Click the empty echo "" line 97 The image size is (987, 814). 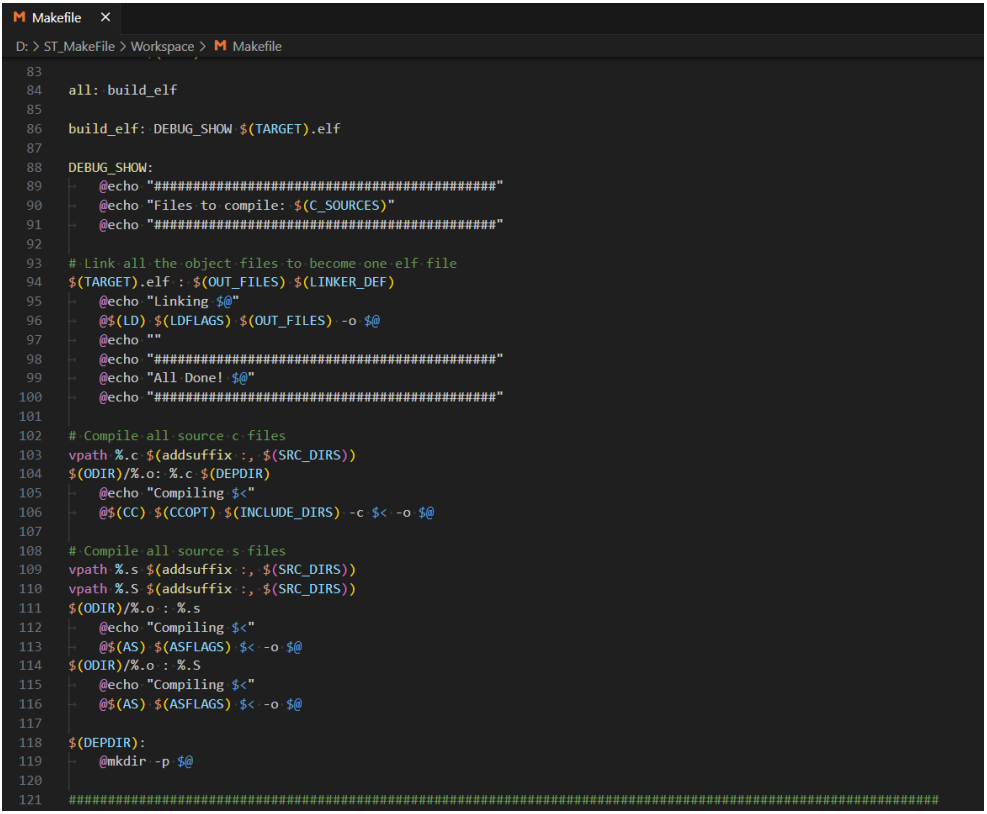pos(130,340)
